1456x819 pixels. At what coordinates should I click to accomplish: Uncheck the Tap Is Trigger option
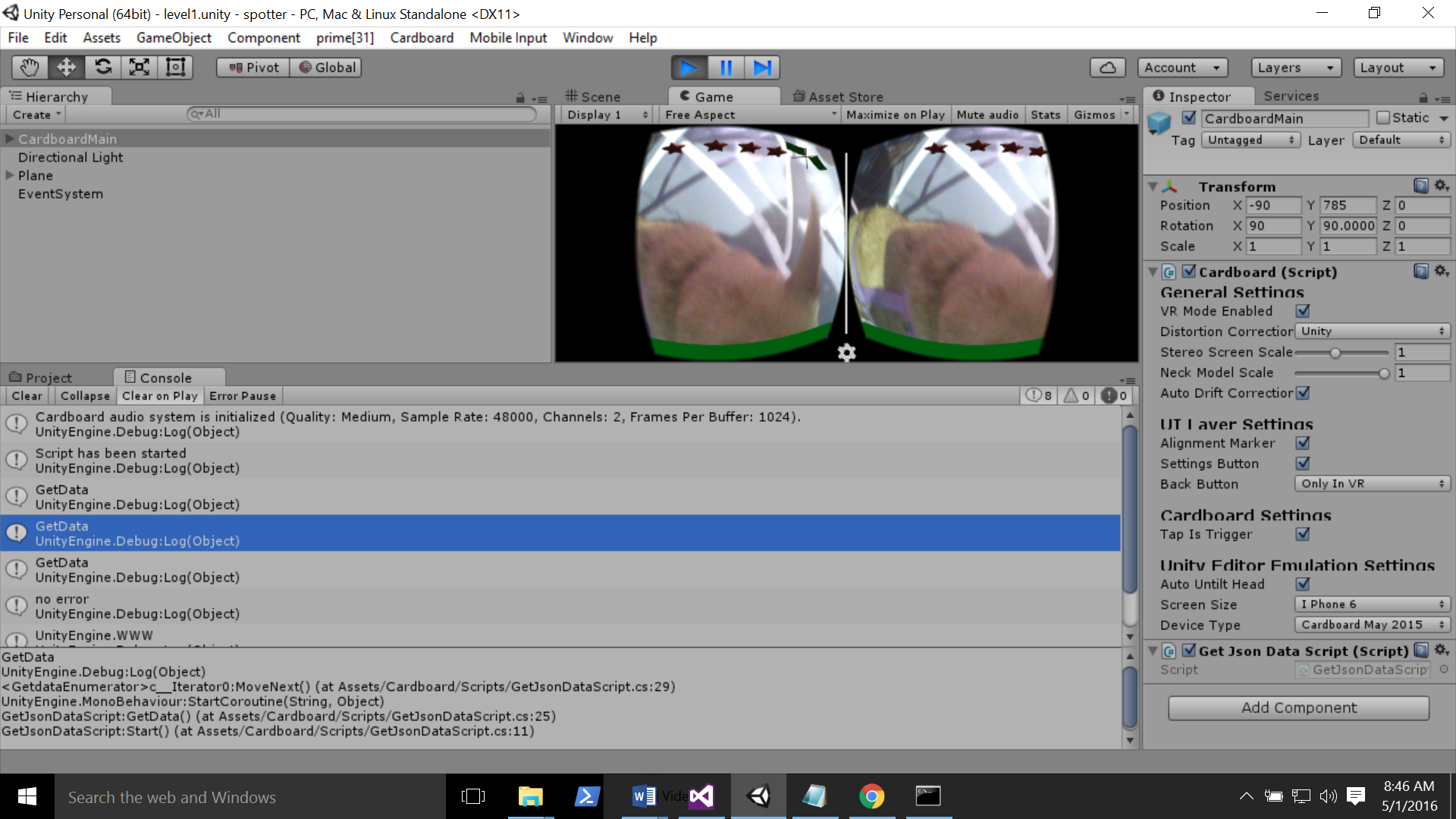(x=1303, y=534)
